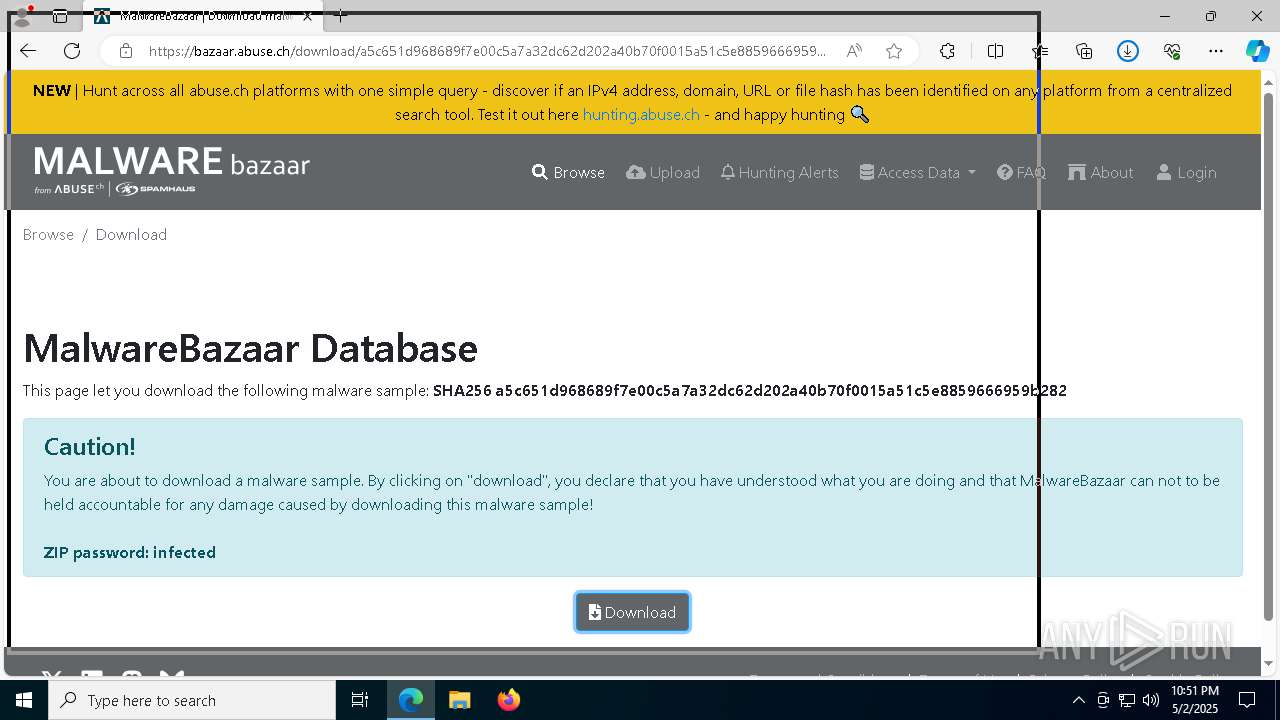Refresh the current page
The height and width of the screenshot is (720, 1280).
tap(72, 51)
